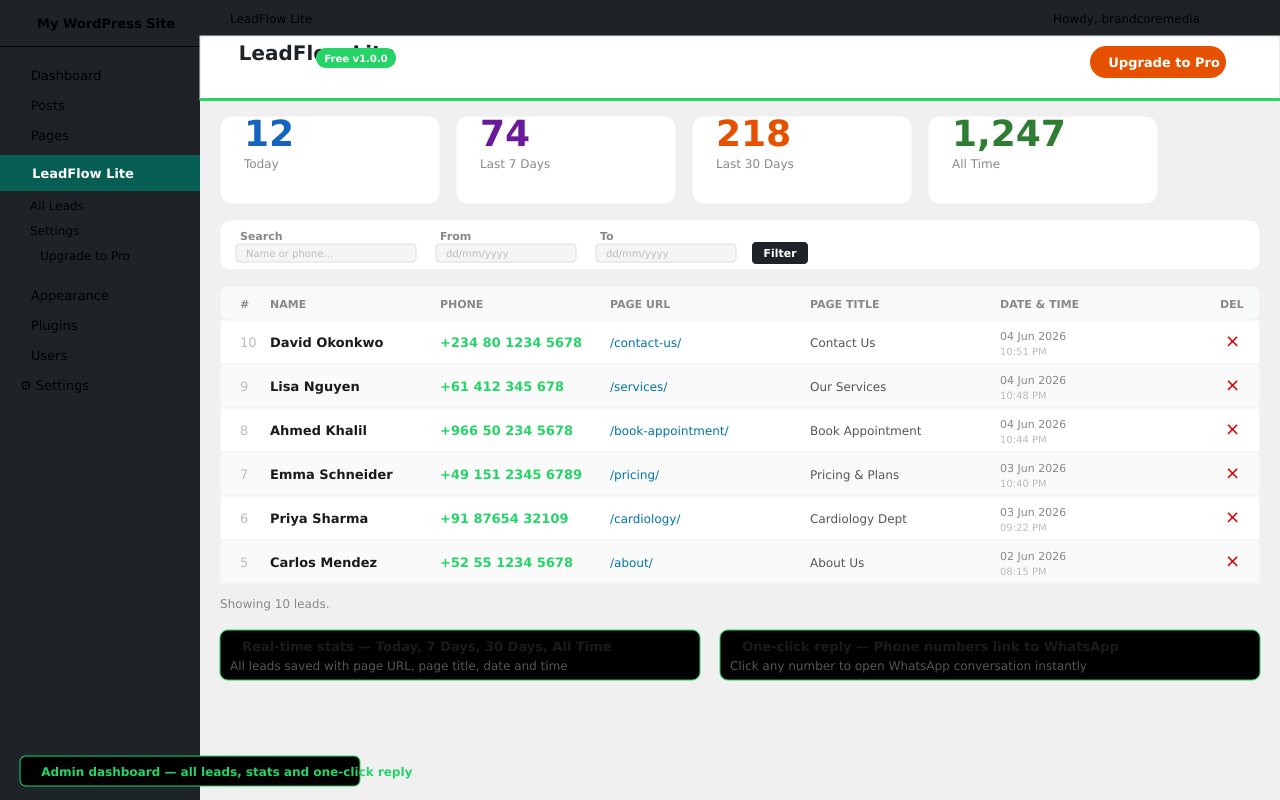The width and height of the screenshot is (1280, 800).
Task: Apply the Filter button
Action: pyautogui.click(x=780, y=253)
